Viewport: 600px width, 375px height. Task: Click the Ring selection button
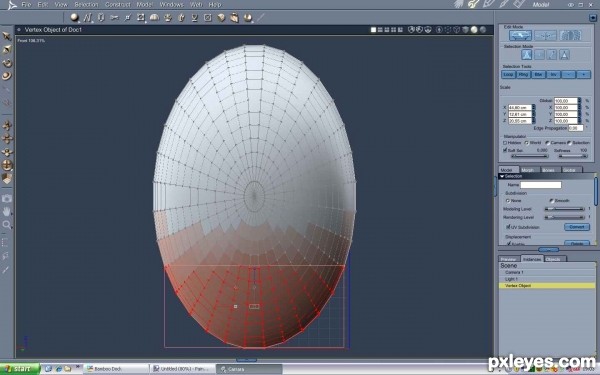pyautogui.click(x=523, y=75)
